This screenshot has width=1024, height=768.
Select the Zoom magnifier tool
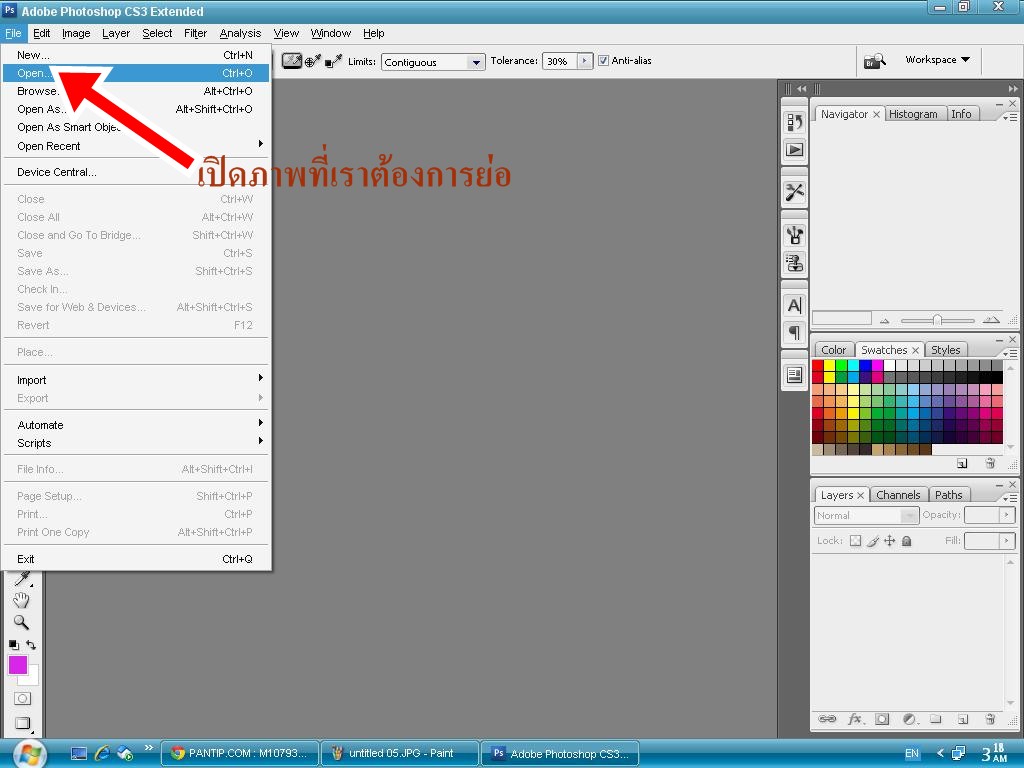[22, 622]
